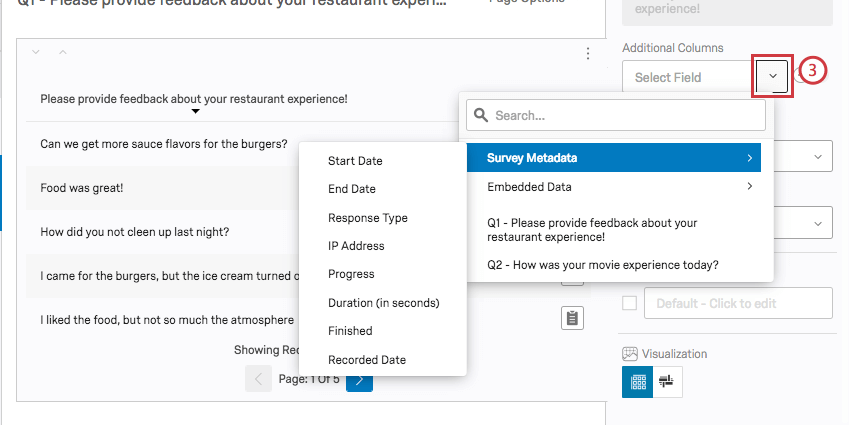Click the Default - Click to edit field

738,303
